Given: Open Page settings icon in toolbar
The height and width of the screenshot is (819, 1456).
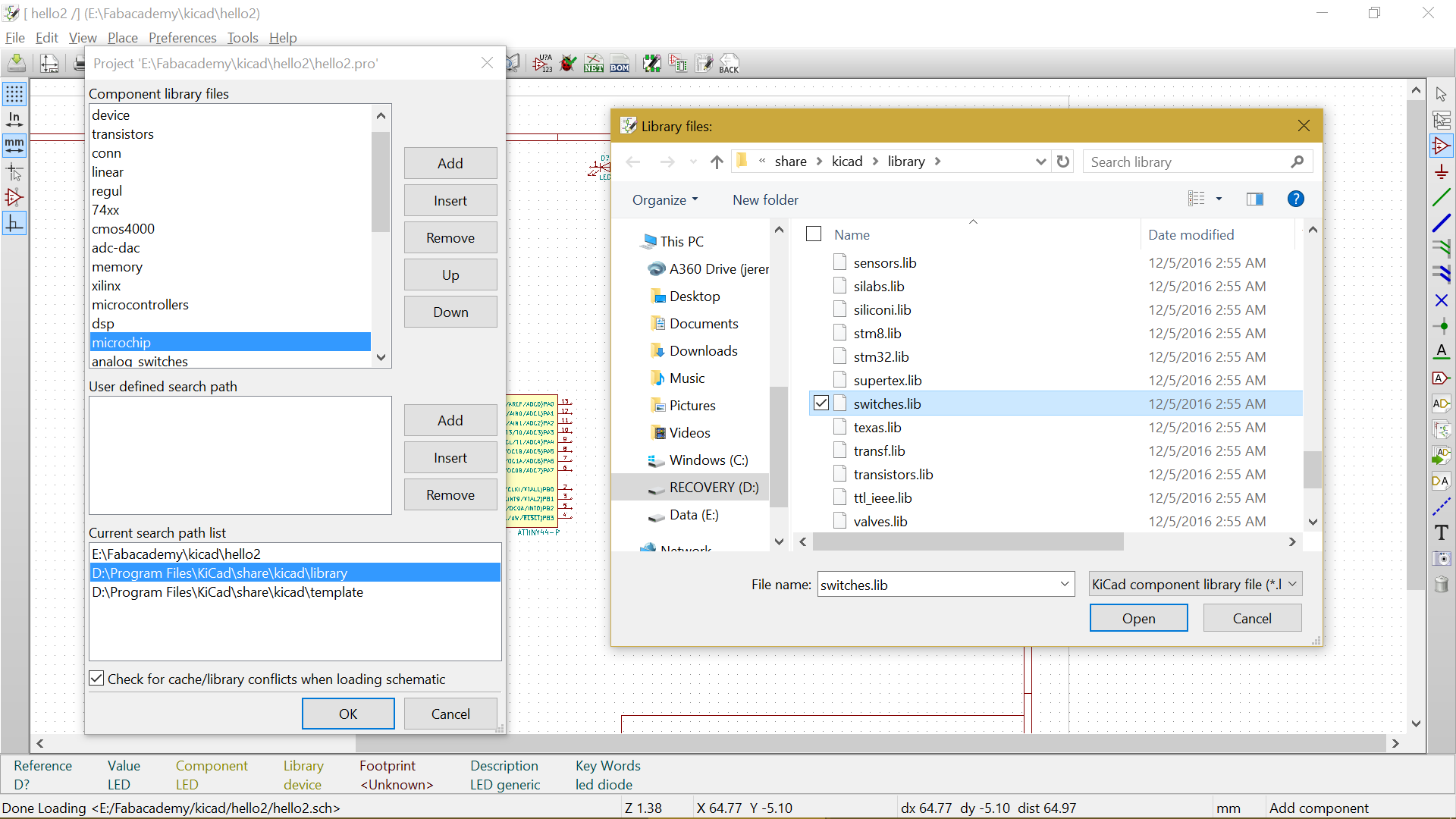Looking at the screenshot, I should click(x=49, y=63).
